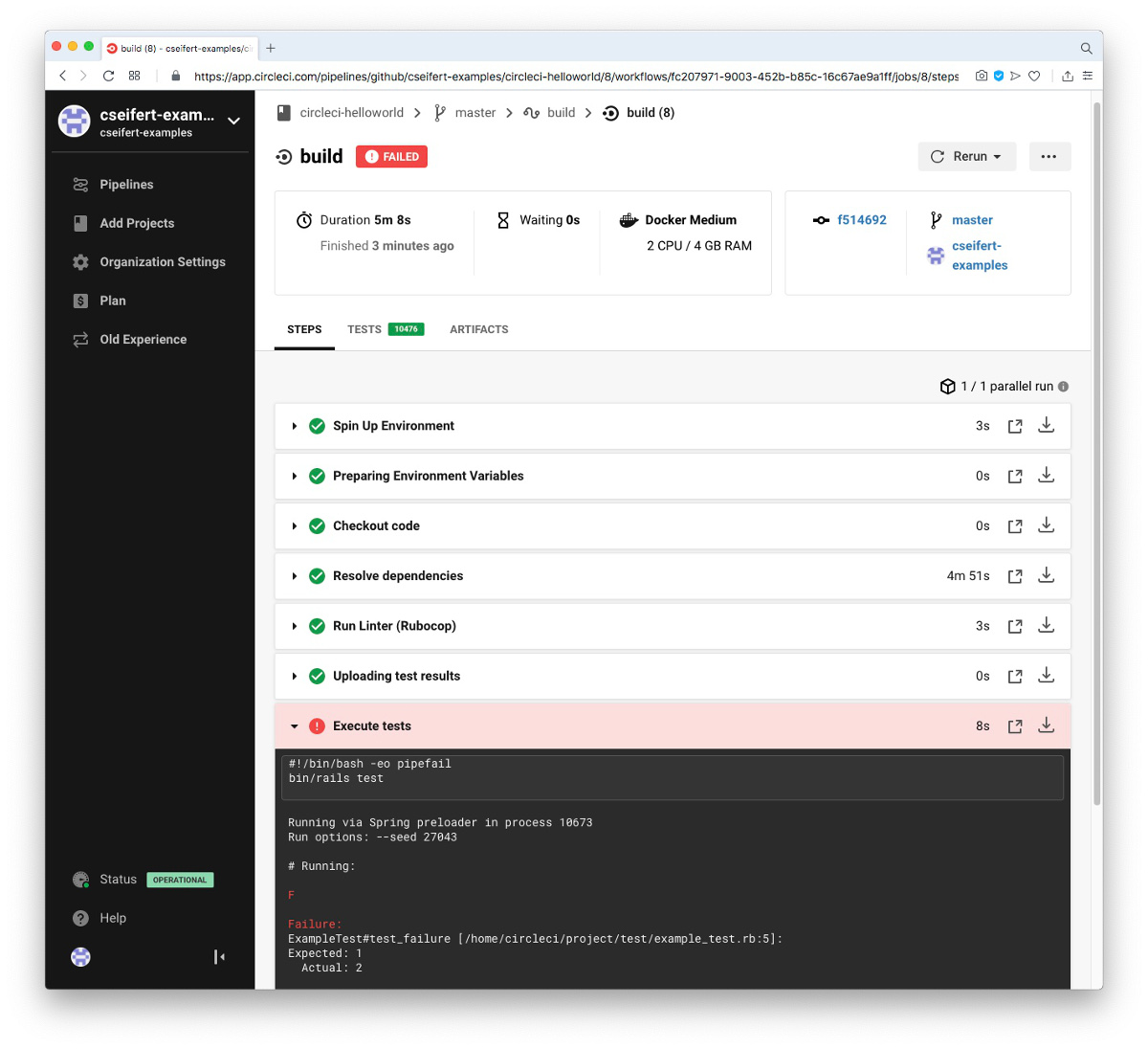Expand the Uploading test results step

(295, 676)
